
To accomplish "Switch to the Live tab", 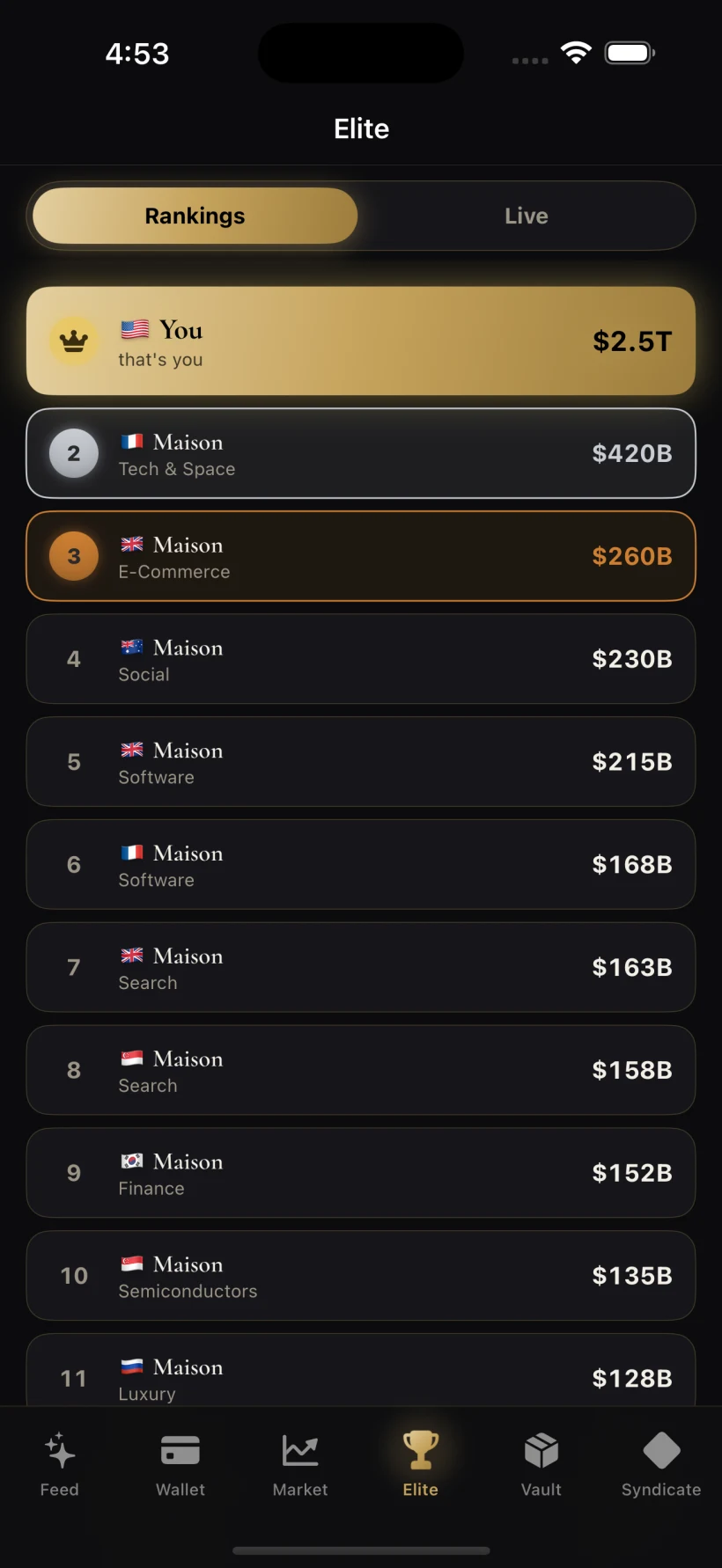I will point(527,216).
